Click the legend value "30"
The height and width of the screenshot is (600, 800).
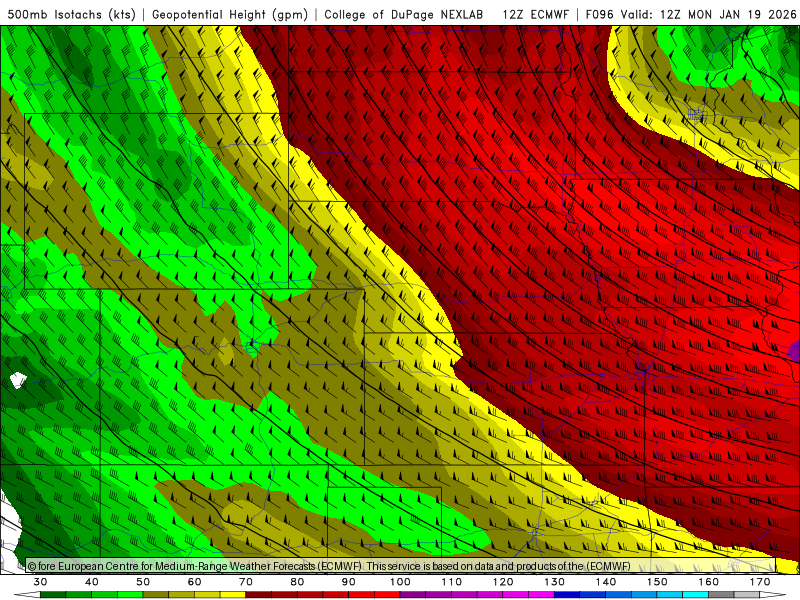point(40,582)
